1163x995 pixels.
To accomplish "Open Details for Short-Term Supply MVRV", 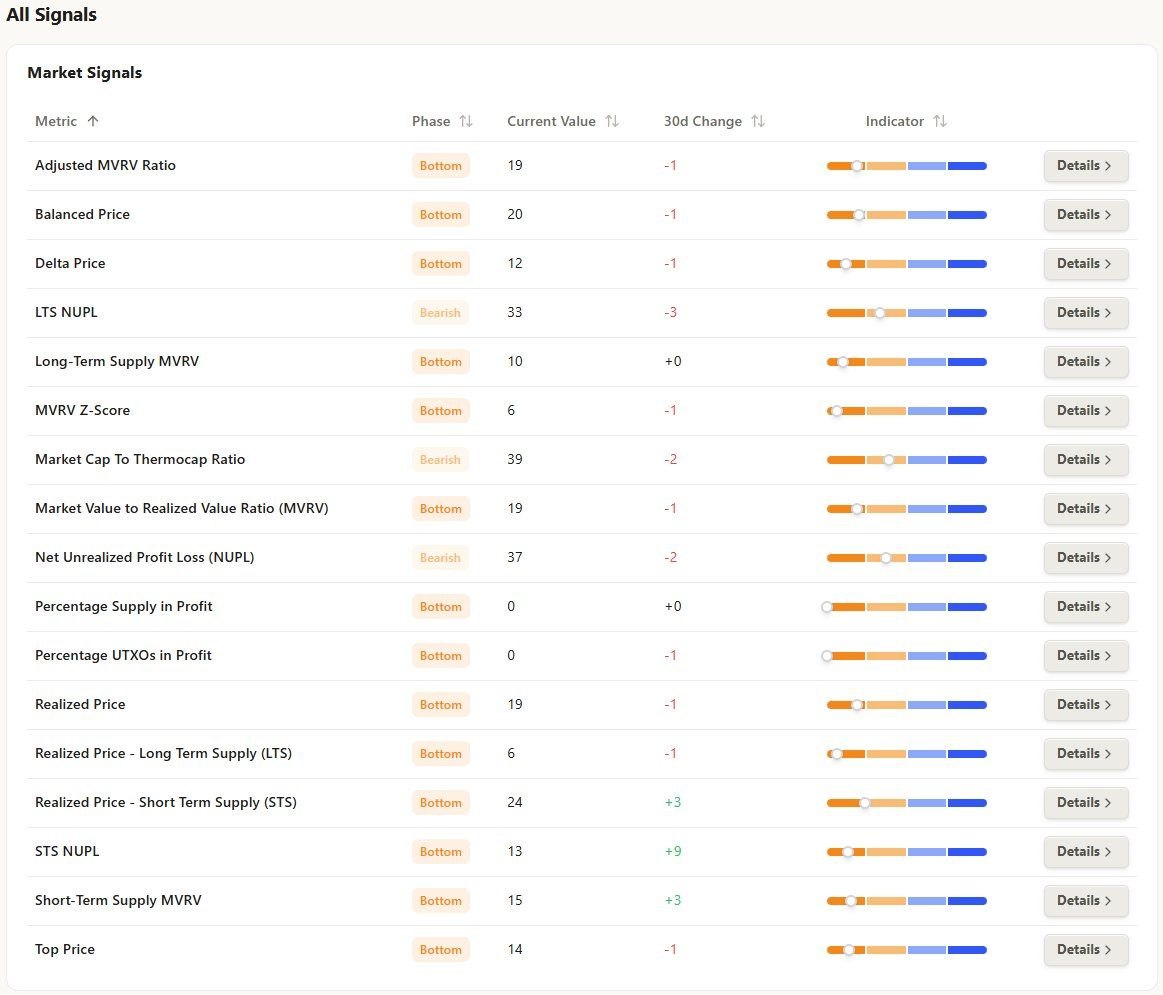I will coord(1086,900).
